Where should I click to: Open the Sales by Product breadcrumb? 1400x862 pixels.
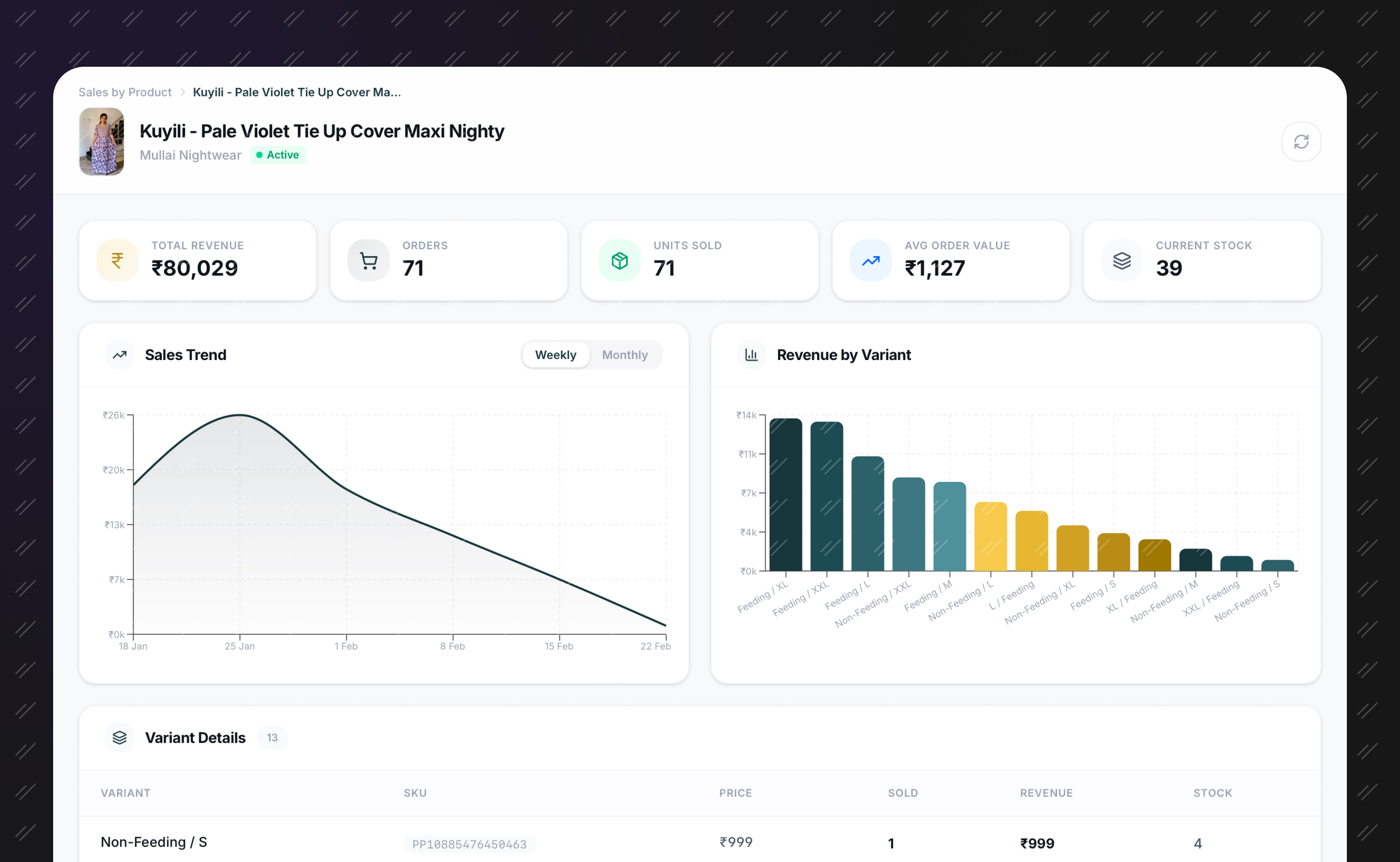(x=125, y=92)
